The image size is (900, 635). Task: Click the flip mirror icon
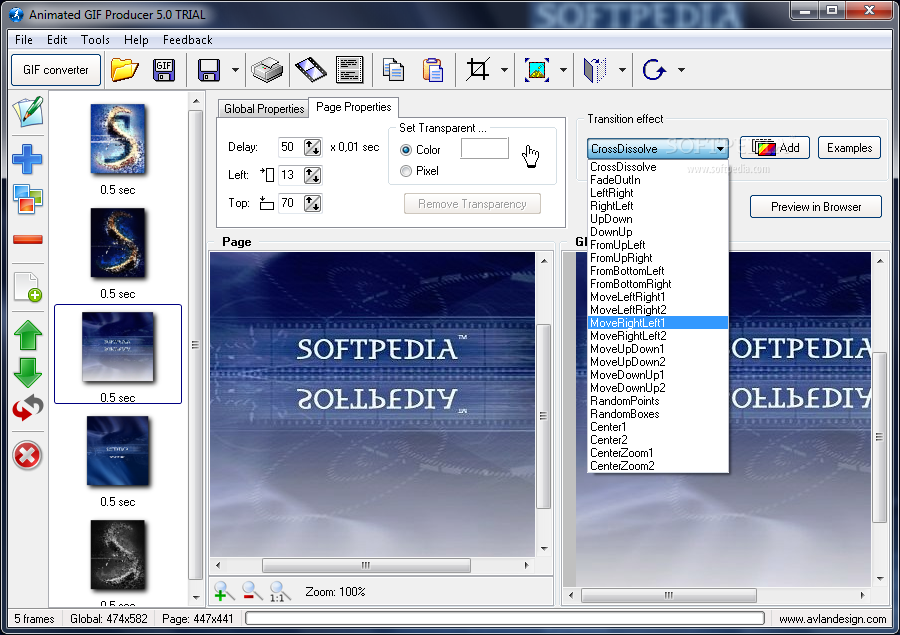coord(595,70)
